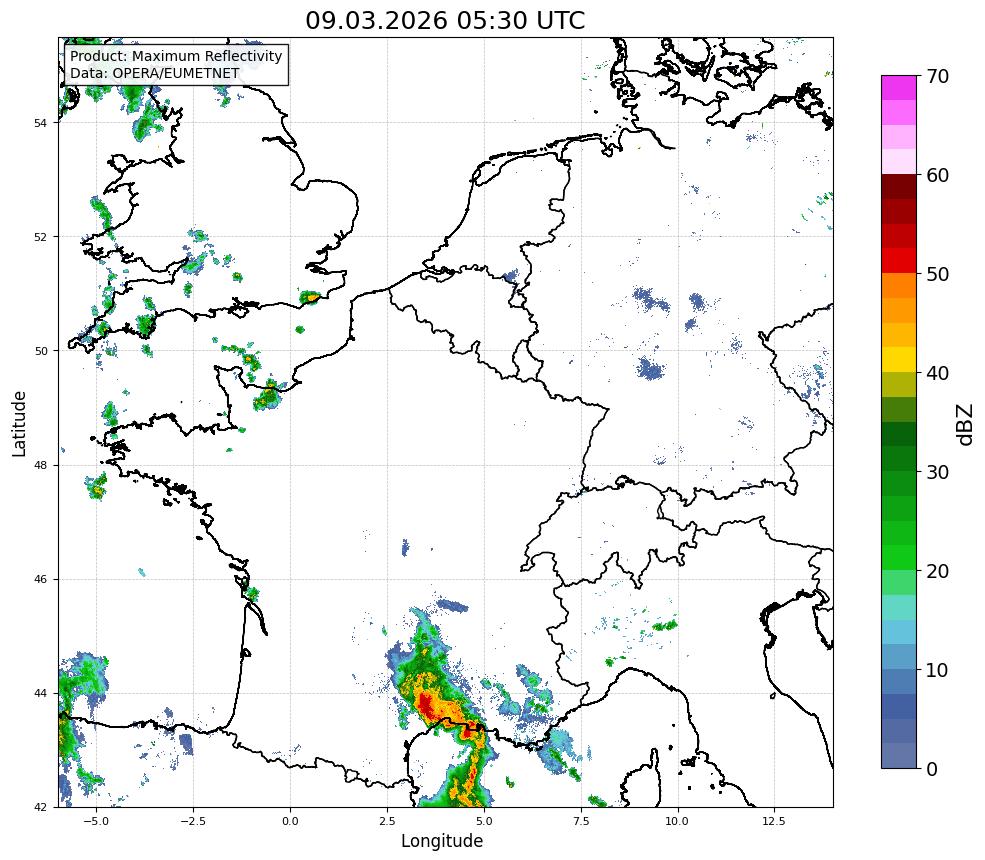Click the yellow colorbar segment above 40
The image size is (985, 860).
(x=899, y=360)
